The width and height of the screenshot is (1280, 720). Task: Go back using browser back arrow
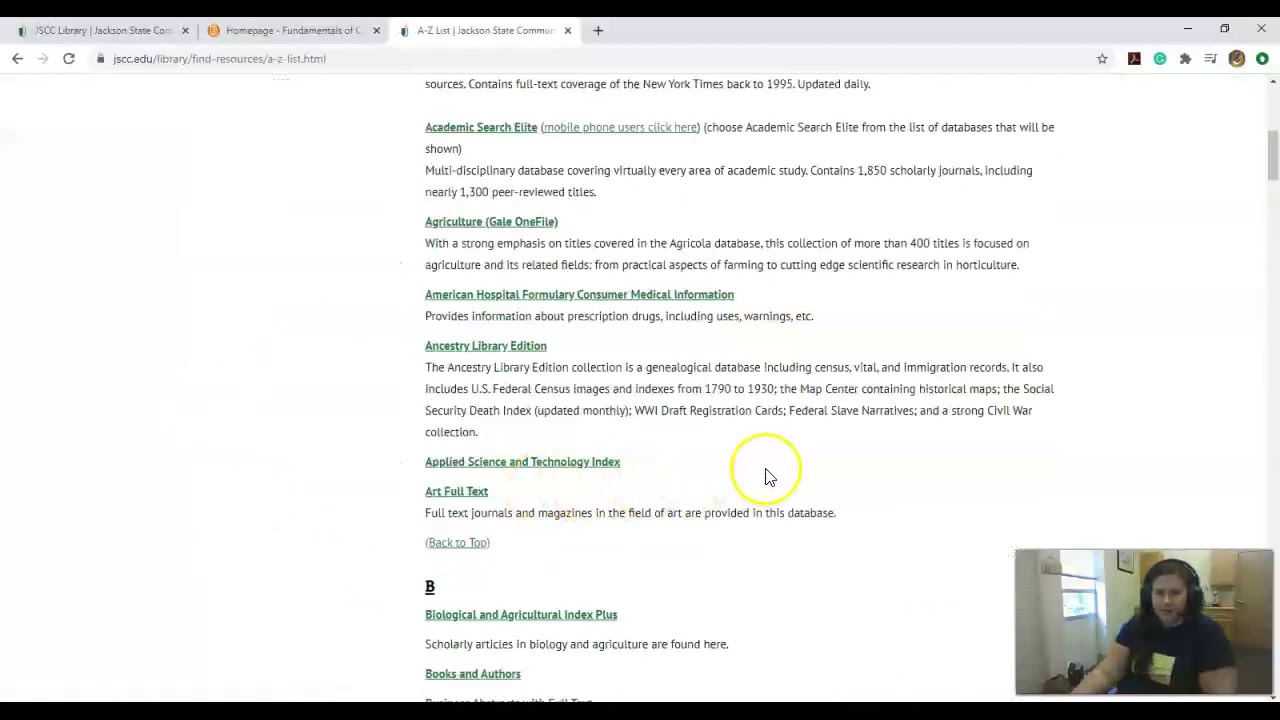17,59
